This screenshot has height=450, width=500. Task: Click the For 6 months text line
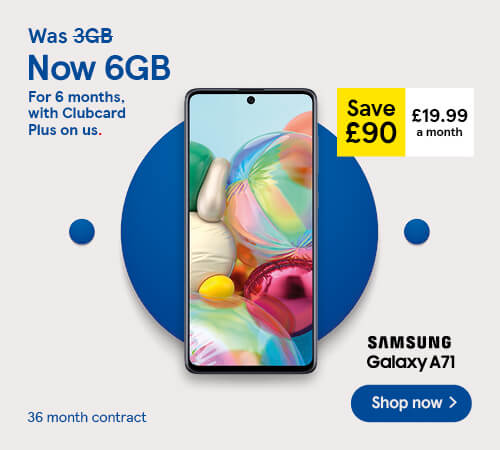pyautogui.click(x=76, y=97)
